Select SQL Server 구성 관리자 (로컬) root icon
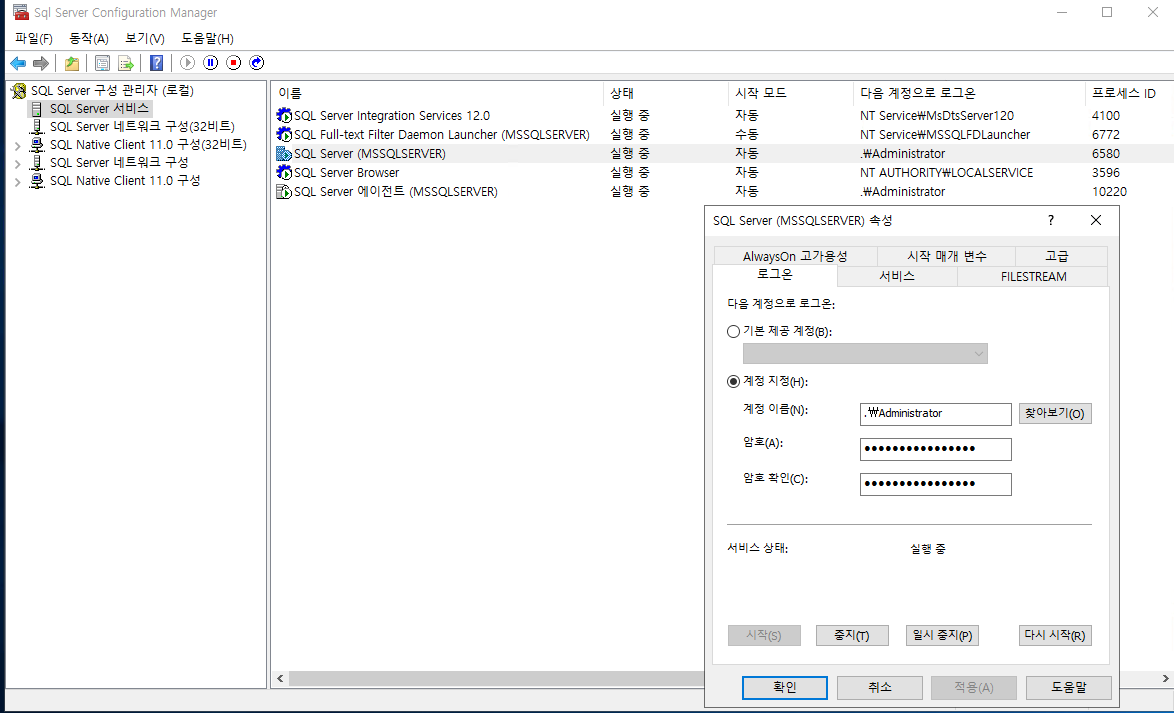The image size is (1174, 713). [19, 91]
